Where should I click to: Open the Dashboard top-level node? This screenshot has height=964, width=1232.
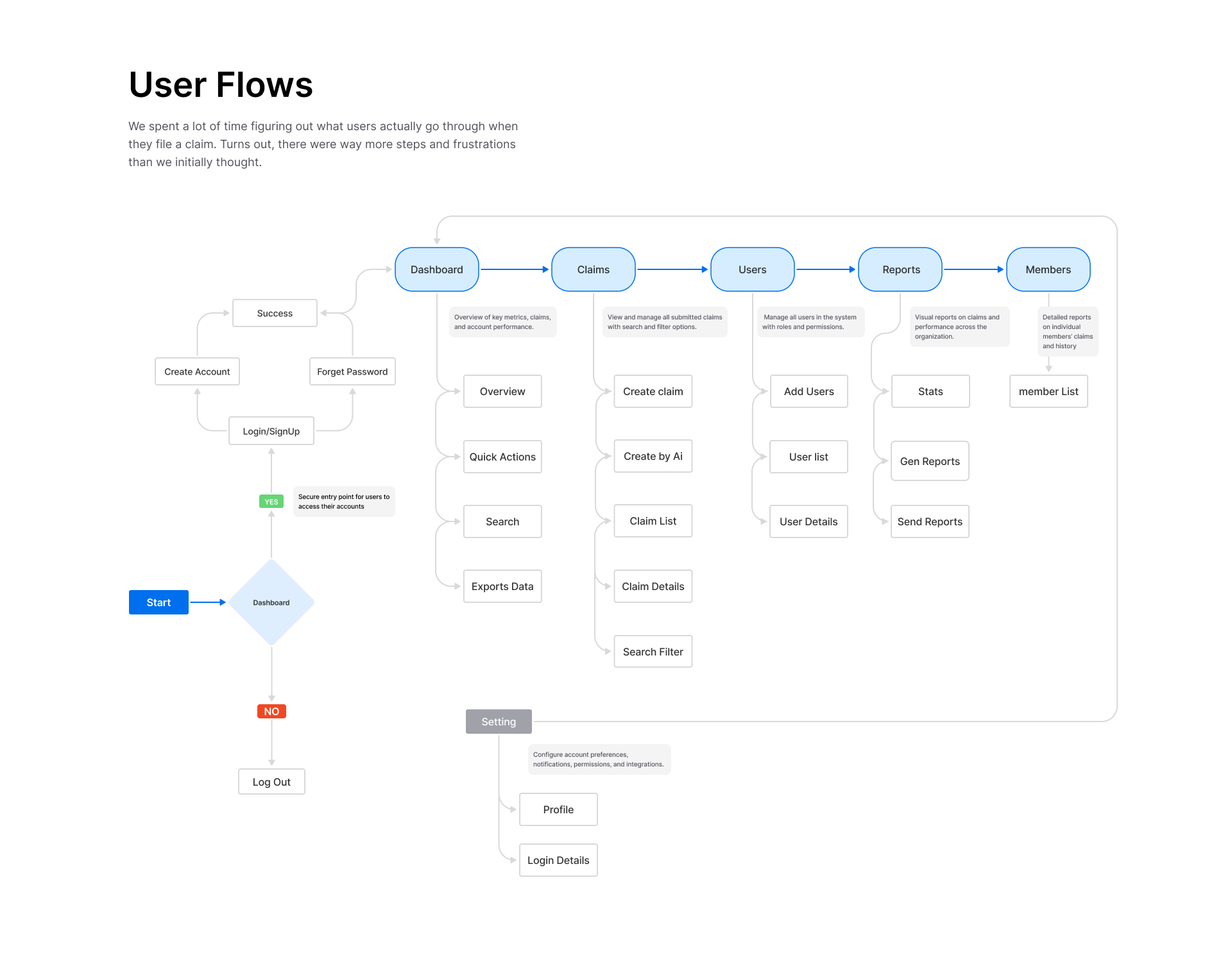pyautogui.click(x=437, y=269)
